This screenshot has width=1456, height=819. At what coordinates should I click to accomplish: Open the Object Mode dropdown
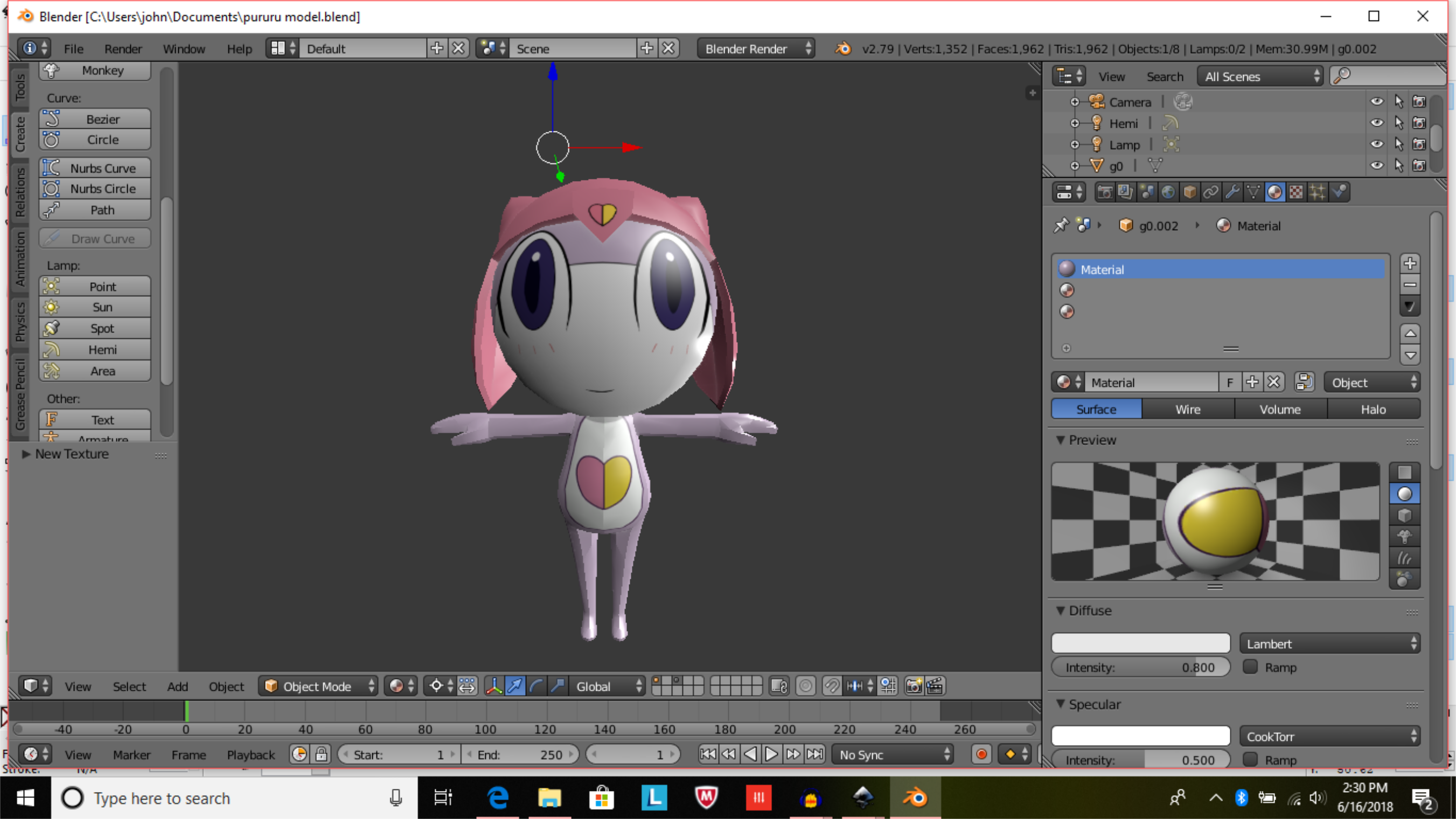(x=319, y=686)
